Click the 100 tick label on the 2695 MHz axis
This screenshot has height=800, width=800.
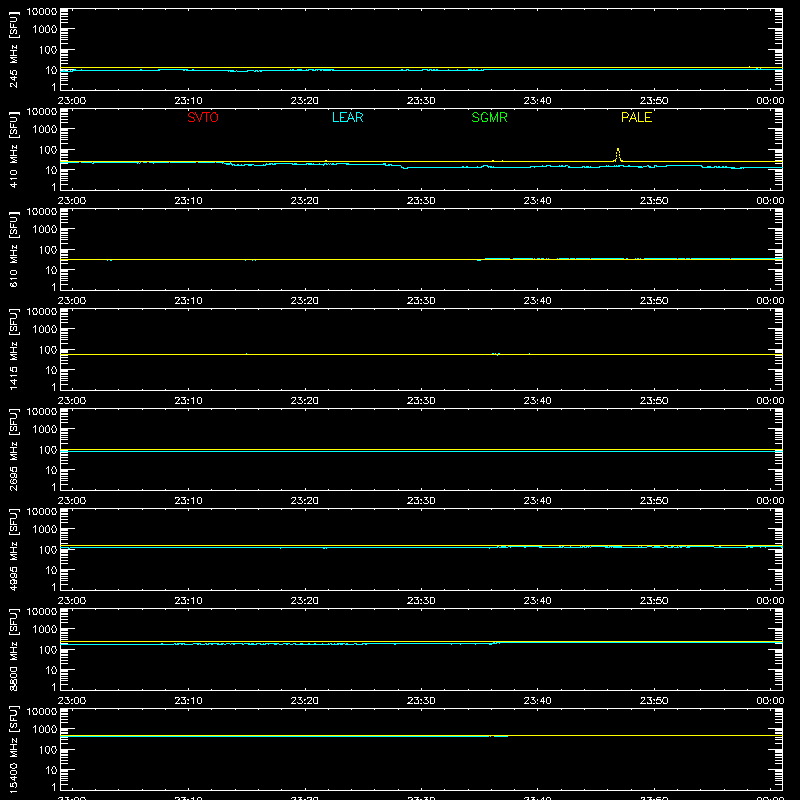coord(48,450)
